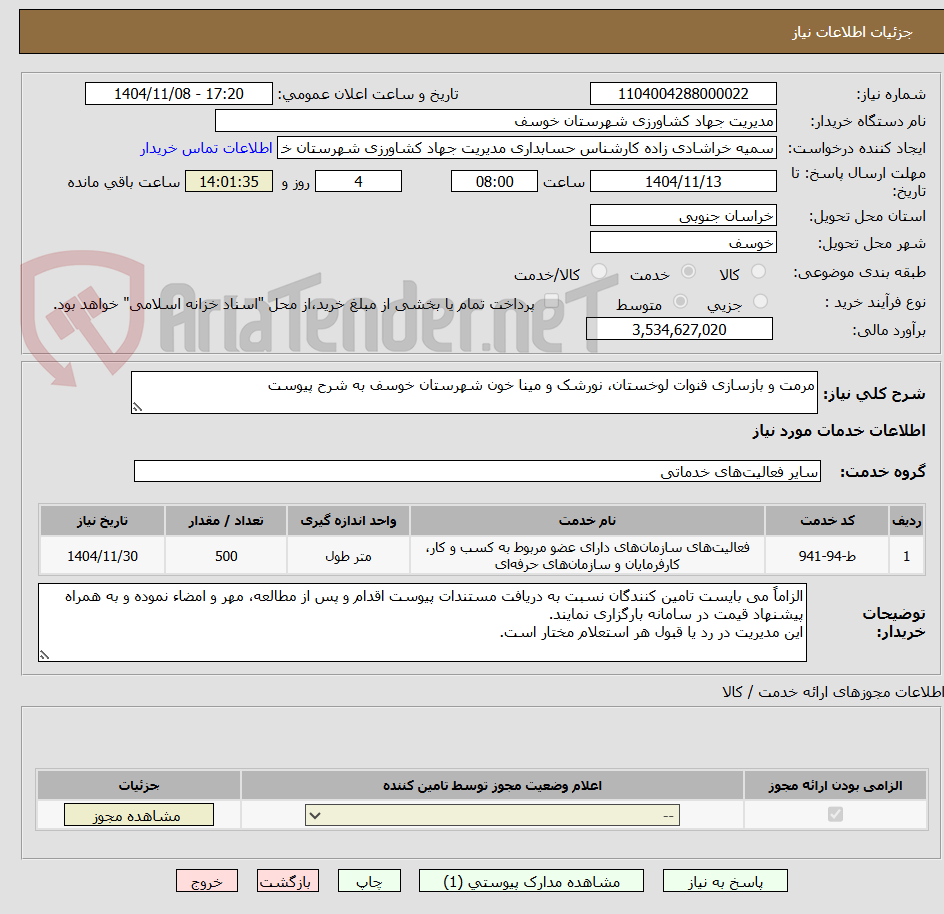944x914 pixels.
Task: Click the مشاهده مجوز button
Action: tap(138, 815)
